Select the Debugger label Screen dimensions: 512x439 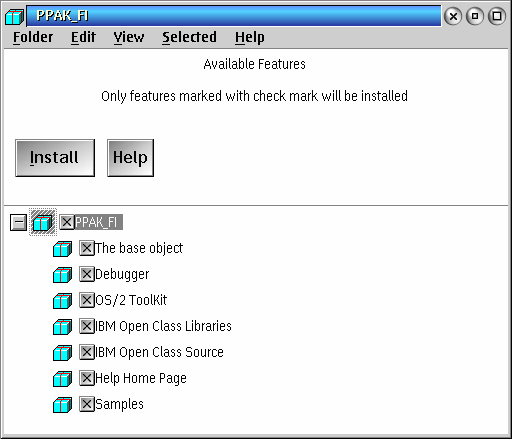tap(122, 274)
